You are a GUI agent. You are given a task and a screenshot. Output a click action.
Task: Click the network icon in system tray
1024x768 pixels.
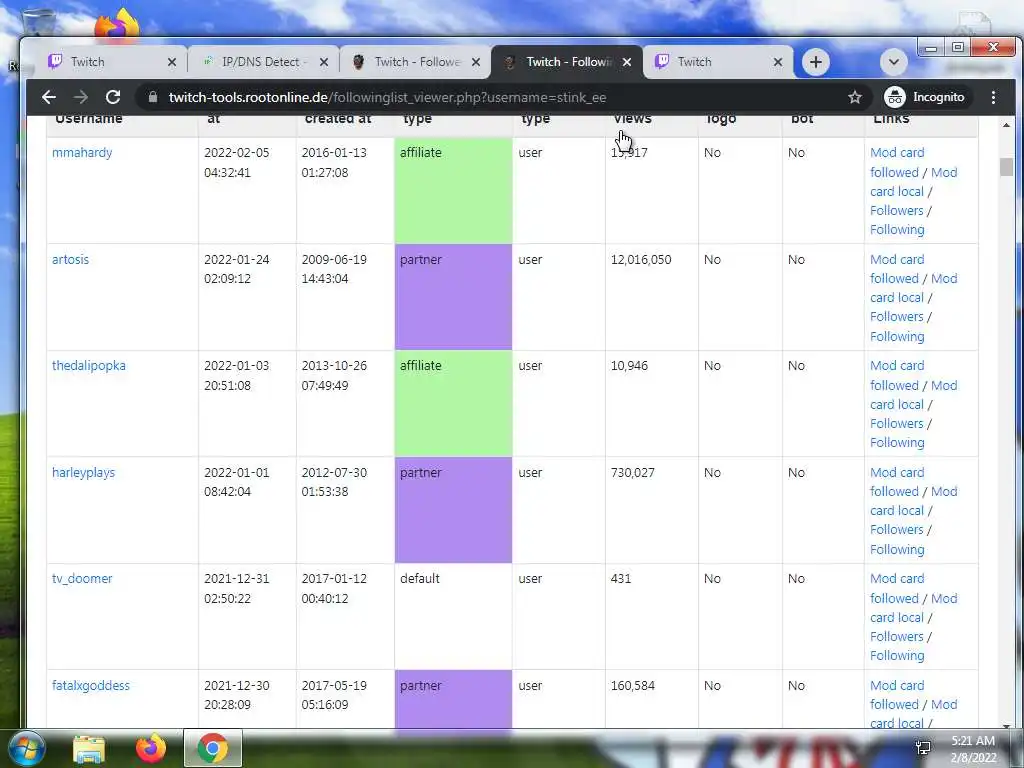point(923,748)
